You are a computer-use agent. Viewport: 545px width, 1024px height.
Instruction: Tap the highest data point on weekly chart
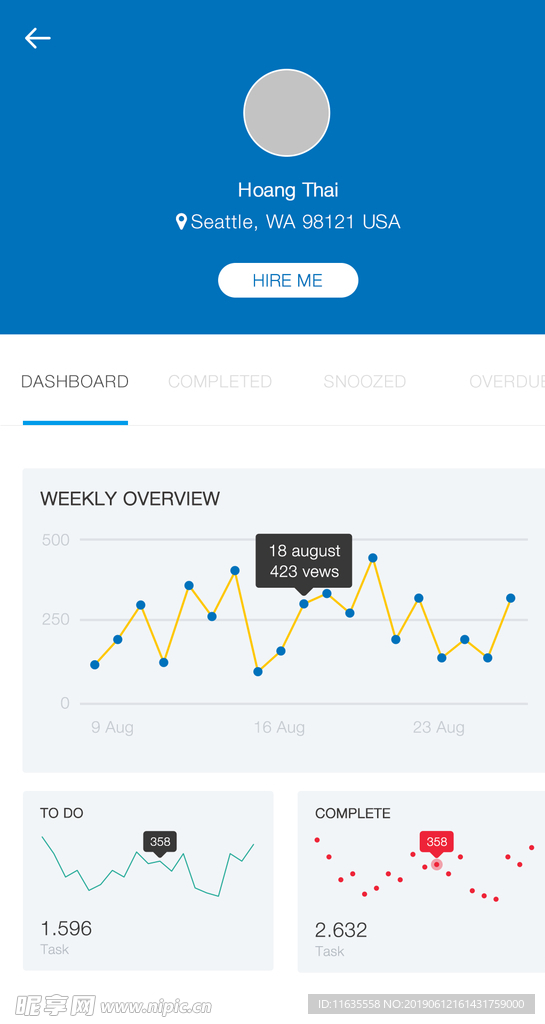pos(373,558)
